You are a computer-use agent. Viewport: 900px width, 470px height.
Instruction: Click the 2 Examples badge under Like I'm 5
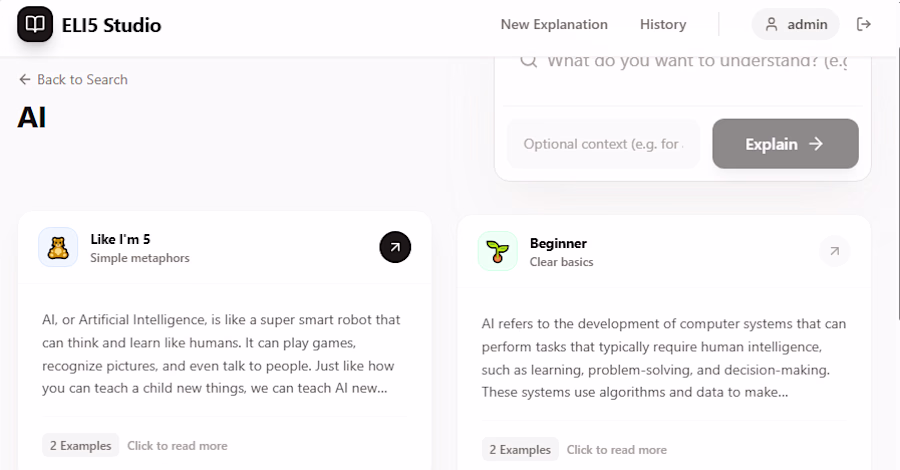pyautogui.click(x=80, y=445)
